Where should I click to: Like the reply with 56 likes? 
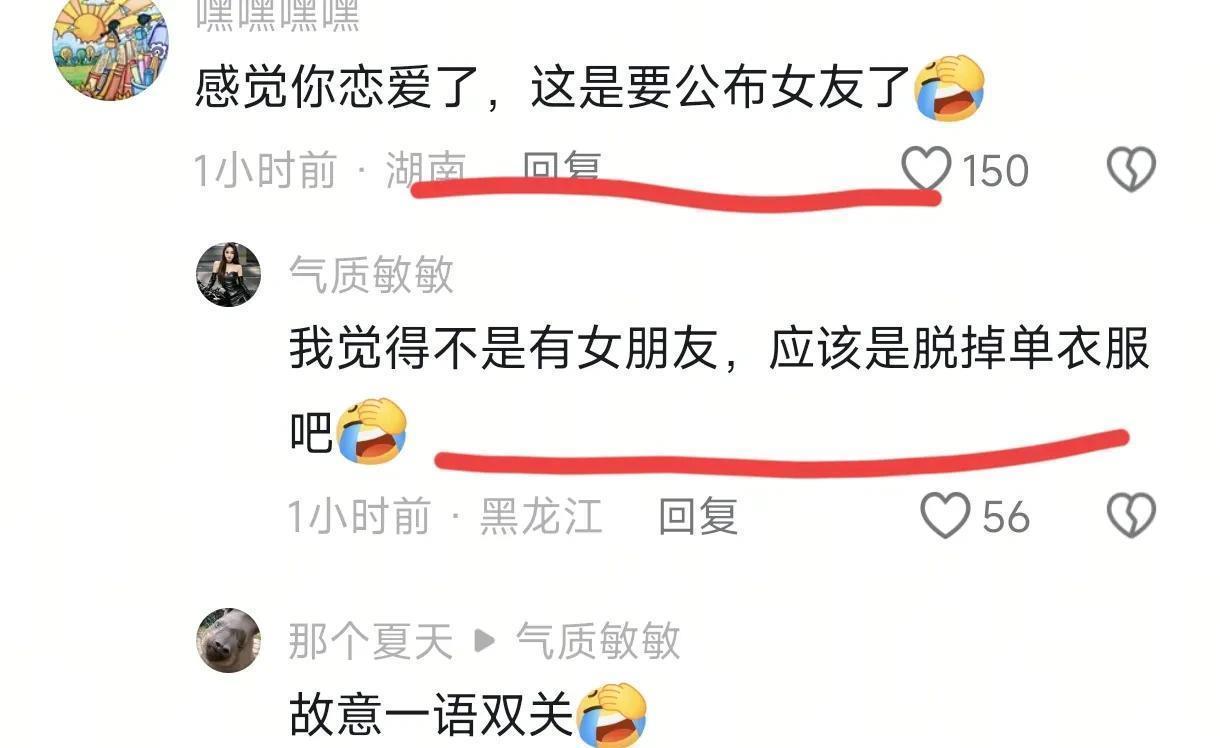[945, 516]
